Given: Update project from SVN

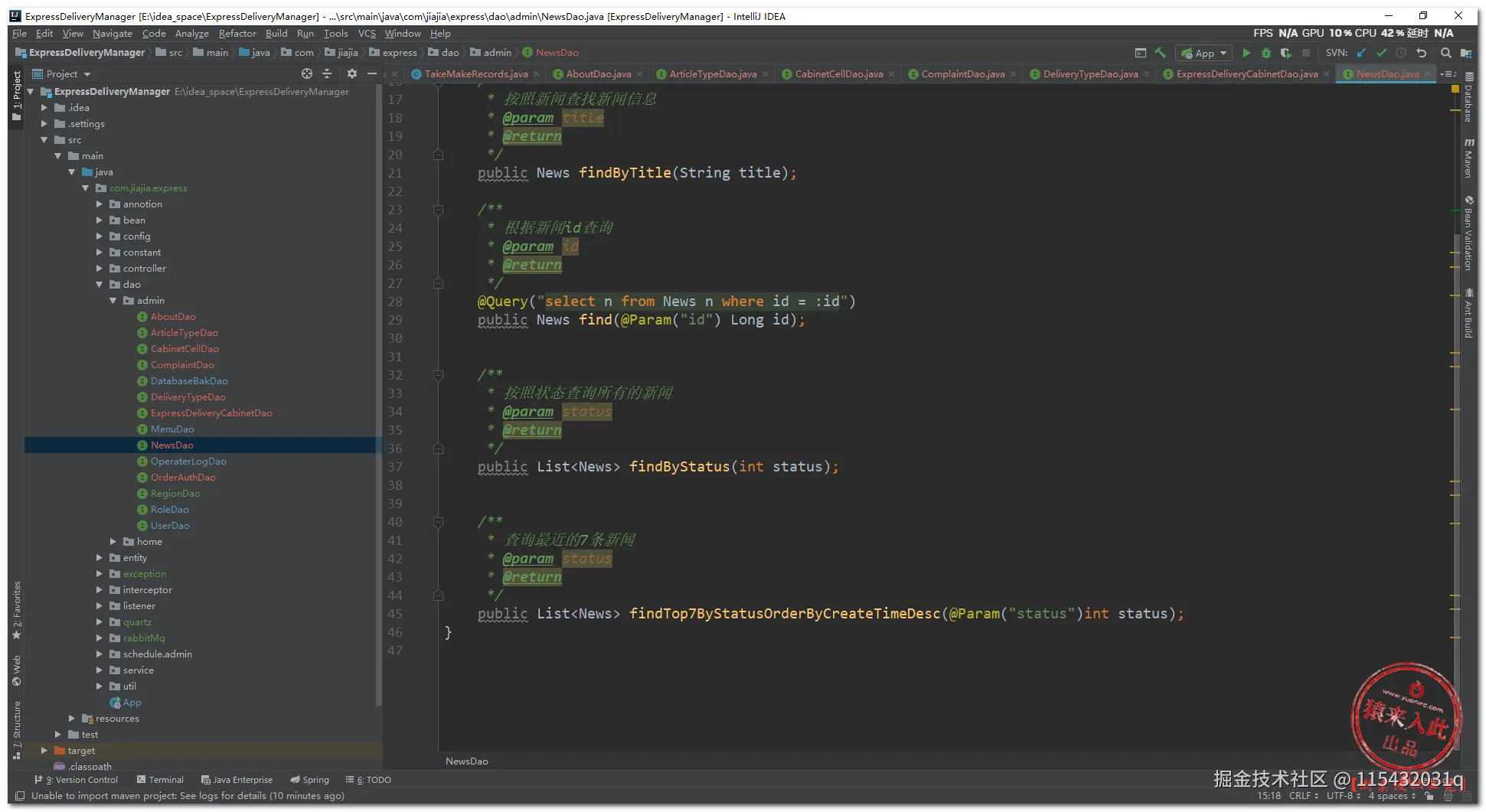Looking at the screenshot, I should click(x=1361, y=53).
